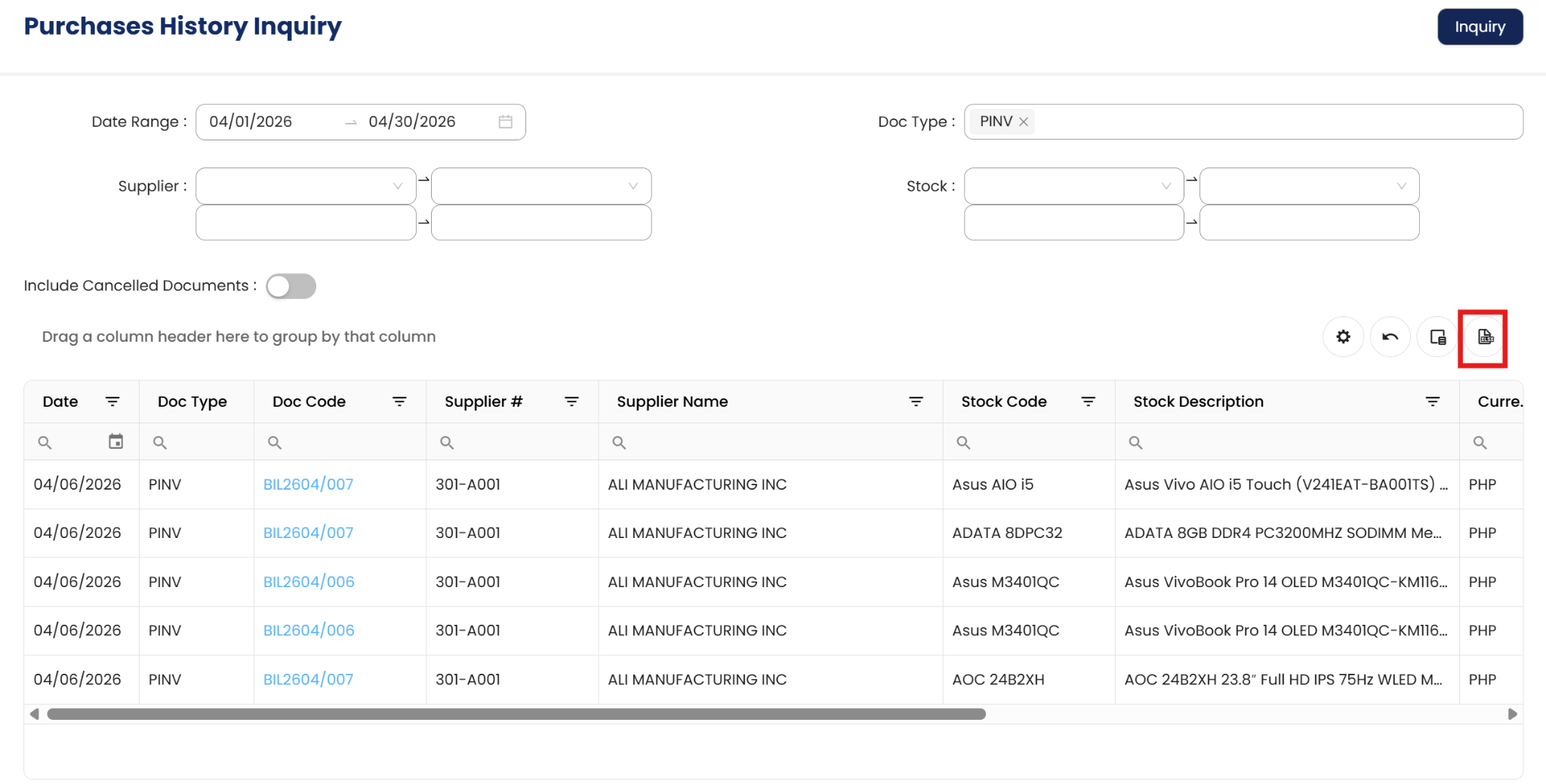
Task: Click the search magnifier under Stock Code column
Action: click(x=963, y=442)
